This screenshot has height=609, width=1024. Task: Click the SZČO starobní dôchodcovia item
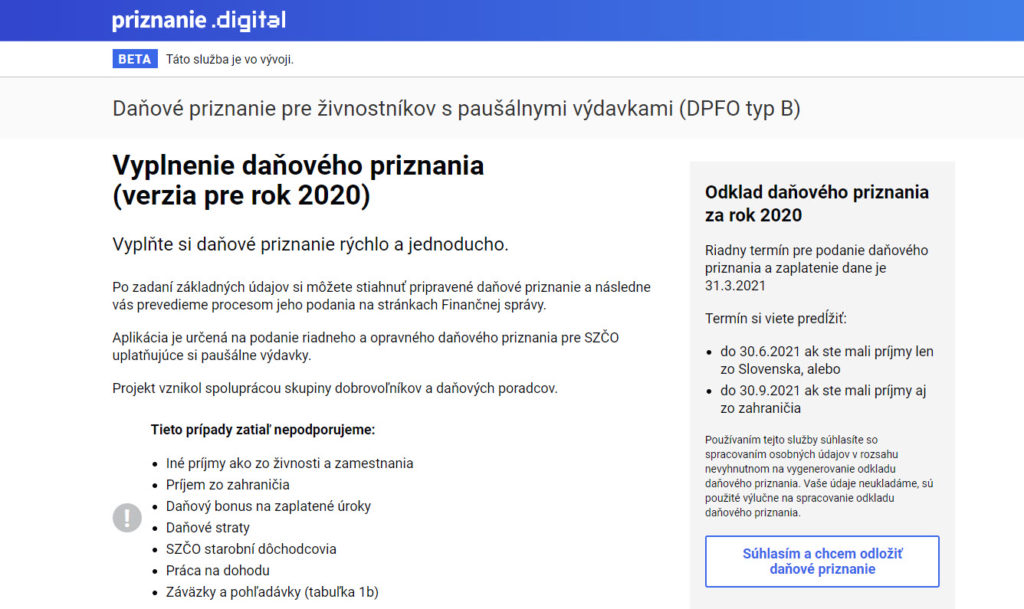pyautogui.click(x=251, y=549)
